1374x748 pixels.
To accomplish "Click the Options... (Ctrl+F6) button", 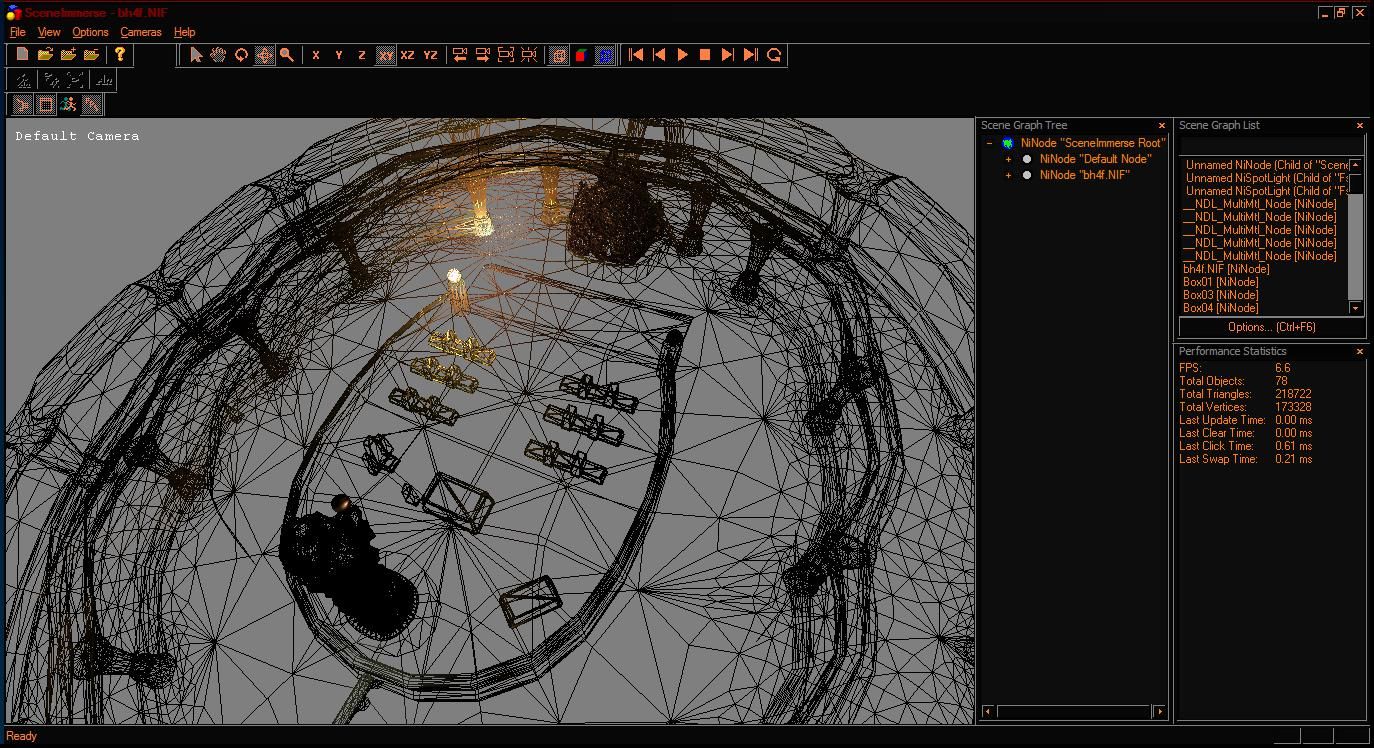I will (x=1271, y=327).
